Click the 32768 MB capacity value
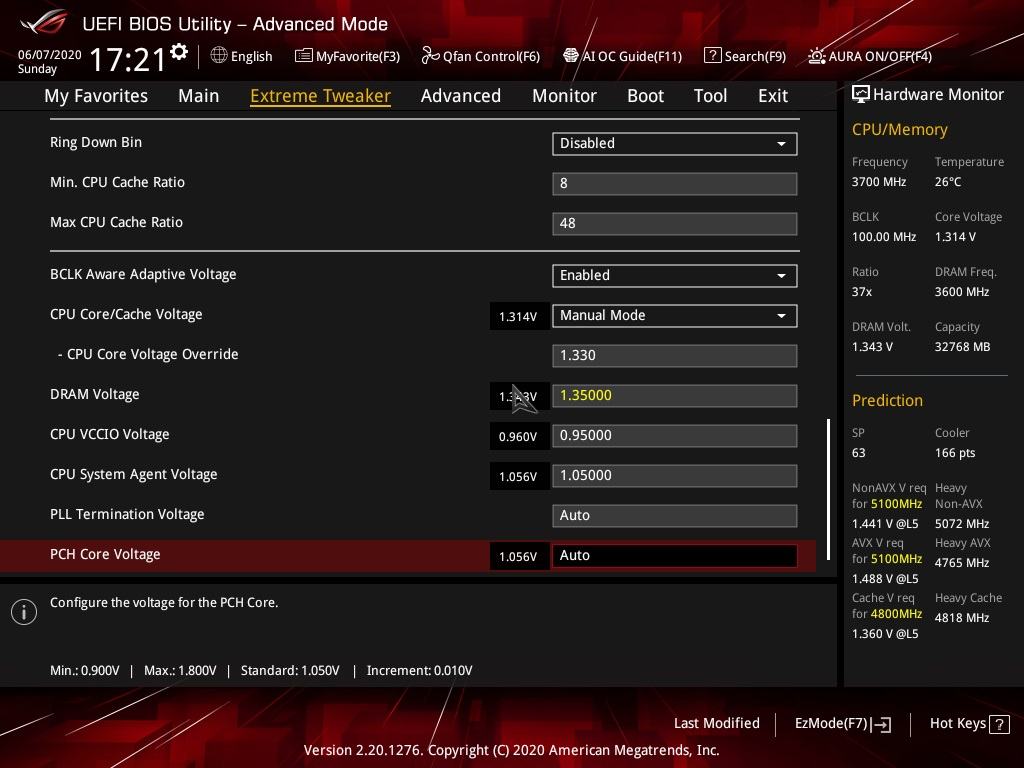The height and width of the screenshot is (768, 1024). (963, 347)
